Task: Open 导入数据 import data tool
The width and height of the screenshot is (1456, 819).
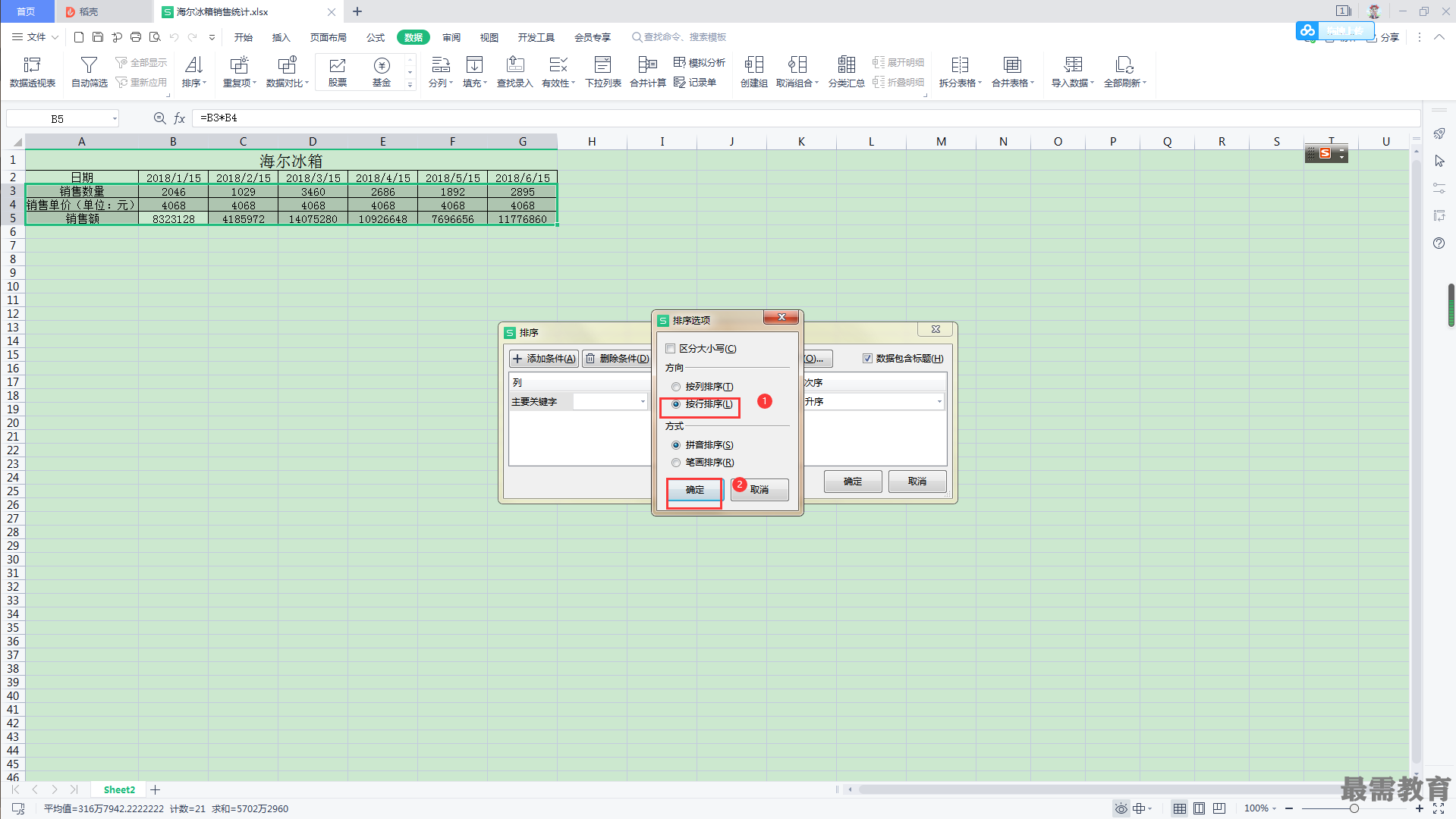Action: click(1073, 72)
